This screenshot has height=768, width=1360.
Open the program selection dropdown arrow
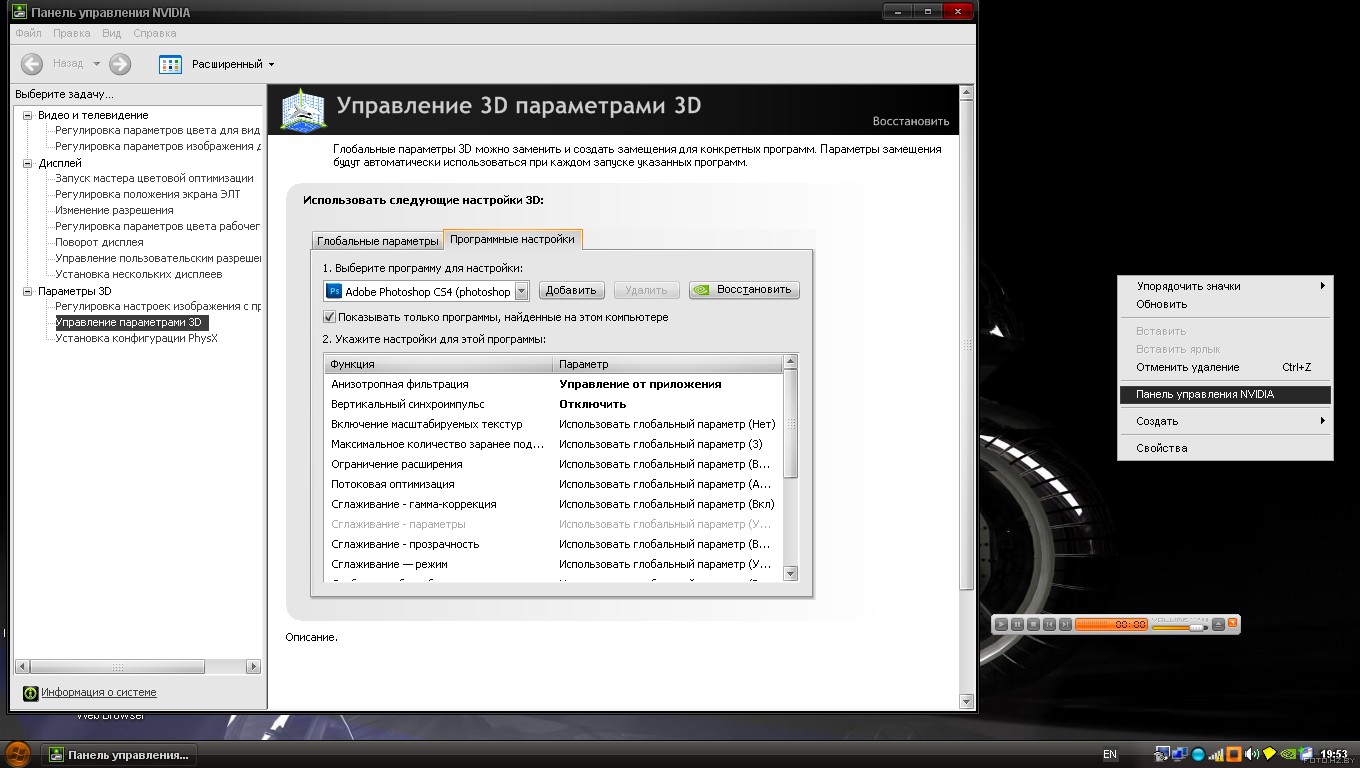521,291
